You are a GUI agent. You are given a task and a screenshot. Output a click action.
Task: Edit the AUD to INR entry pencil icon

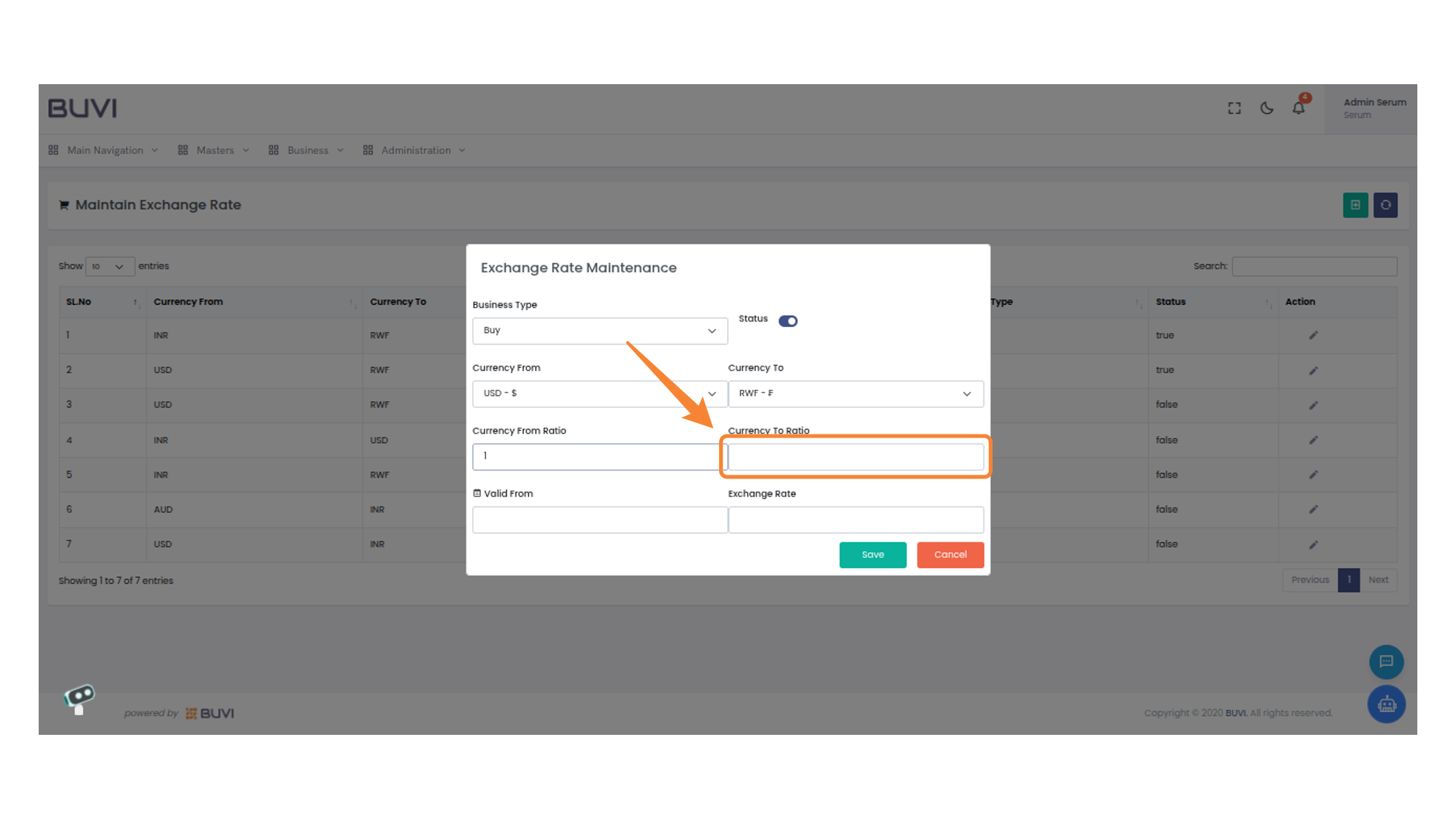click(1313, 510)
